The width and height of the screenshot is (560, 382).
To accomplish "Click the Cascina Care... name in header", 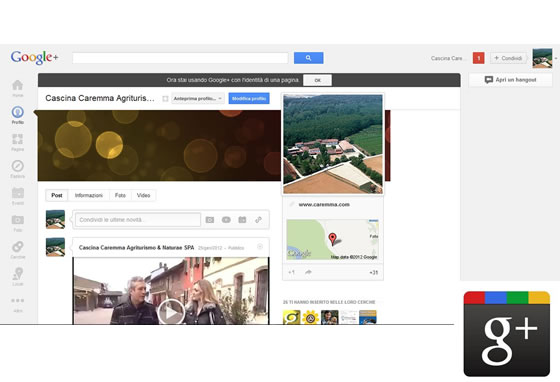I will pos(447,58).
